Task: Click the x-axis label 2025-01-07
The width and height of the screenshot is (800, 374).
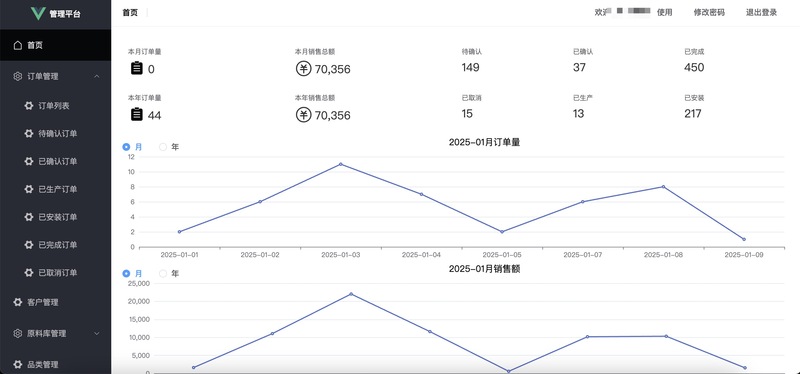Action: pos(583,255)
